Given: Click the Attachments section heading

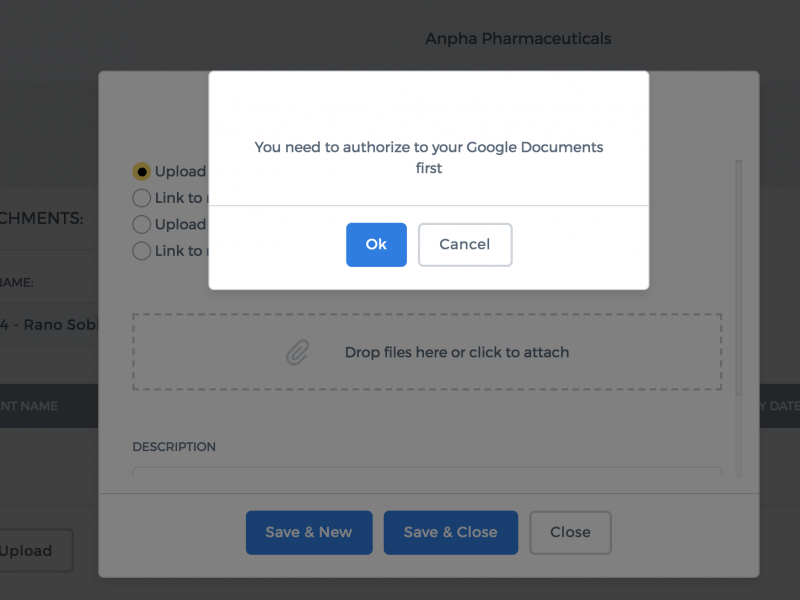Looking at the screenshot, I should click(41, 218).
